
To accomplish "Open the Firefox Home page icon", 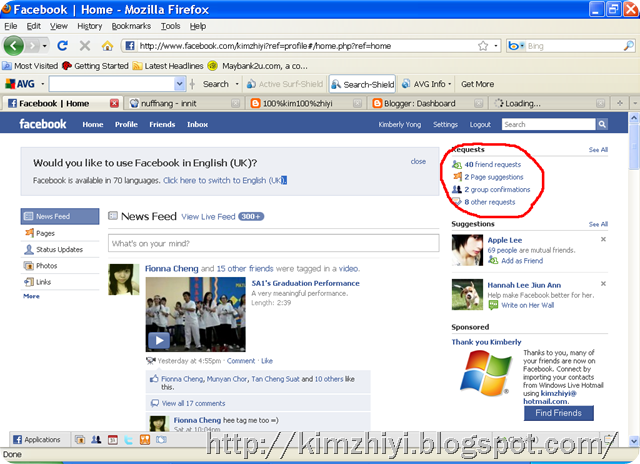I will (107, 46).
